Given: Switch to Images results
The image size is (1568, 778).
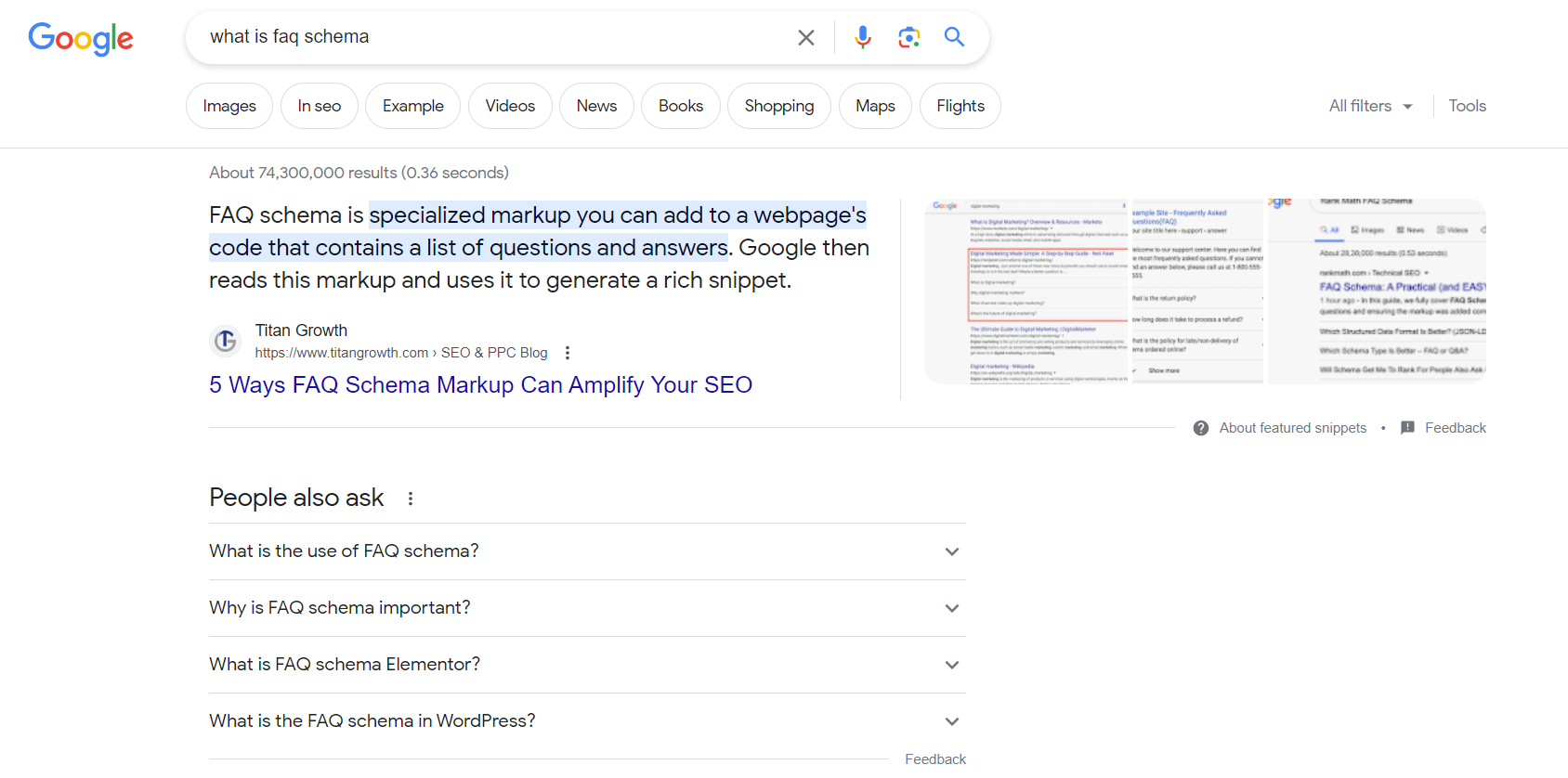Looking at the screenshot, I should (229, 106).
